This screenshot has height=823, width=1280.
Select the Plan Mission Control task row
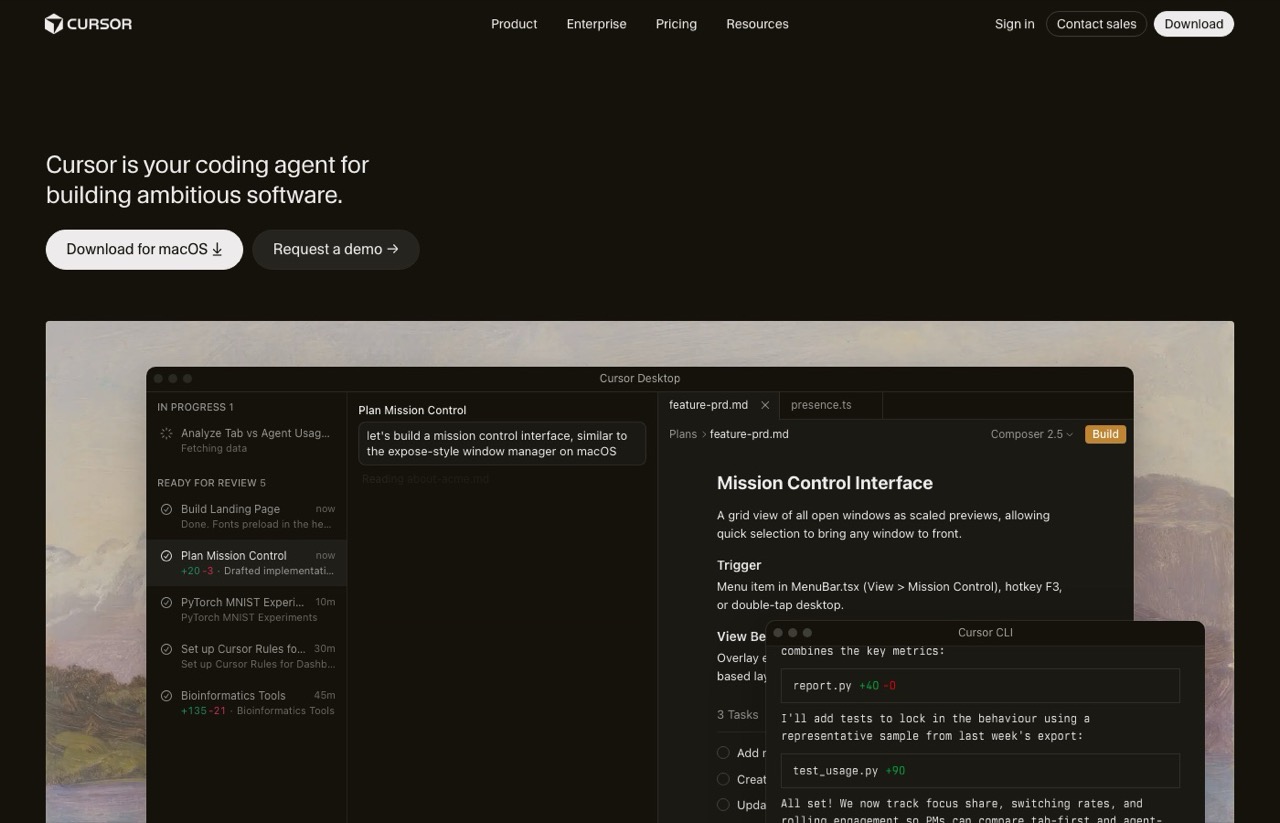pyautogui.click(x=246, y=563)
